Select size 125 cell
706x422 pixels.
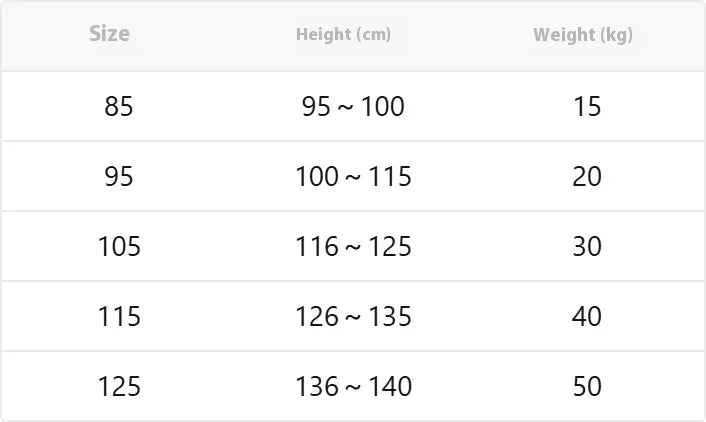click(119, 386)
